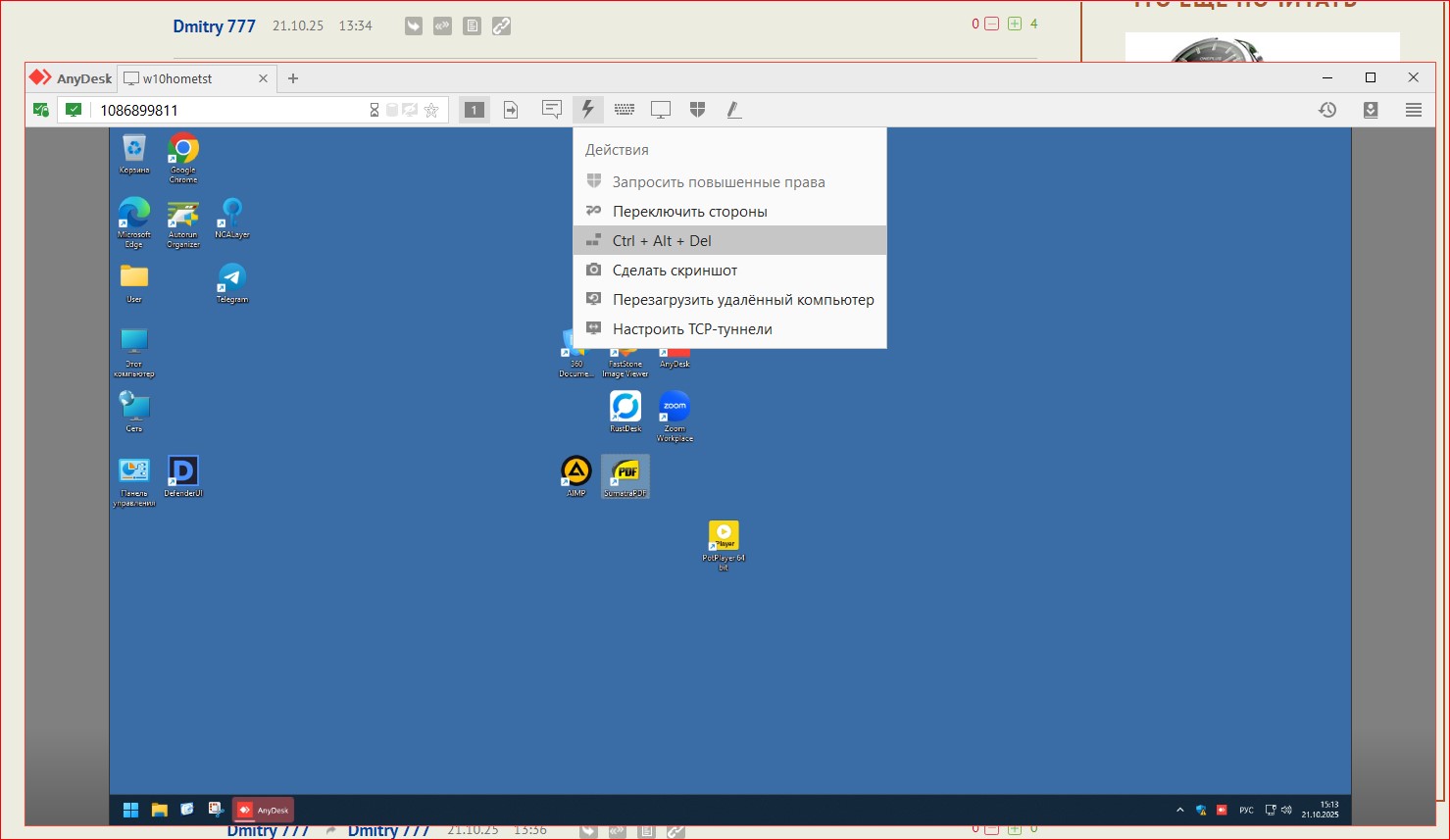The width and height of the screenshot is (1450, 840).
Task: Open the keyboard settings icon
Action: pos(625,110)
